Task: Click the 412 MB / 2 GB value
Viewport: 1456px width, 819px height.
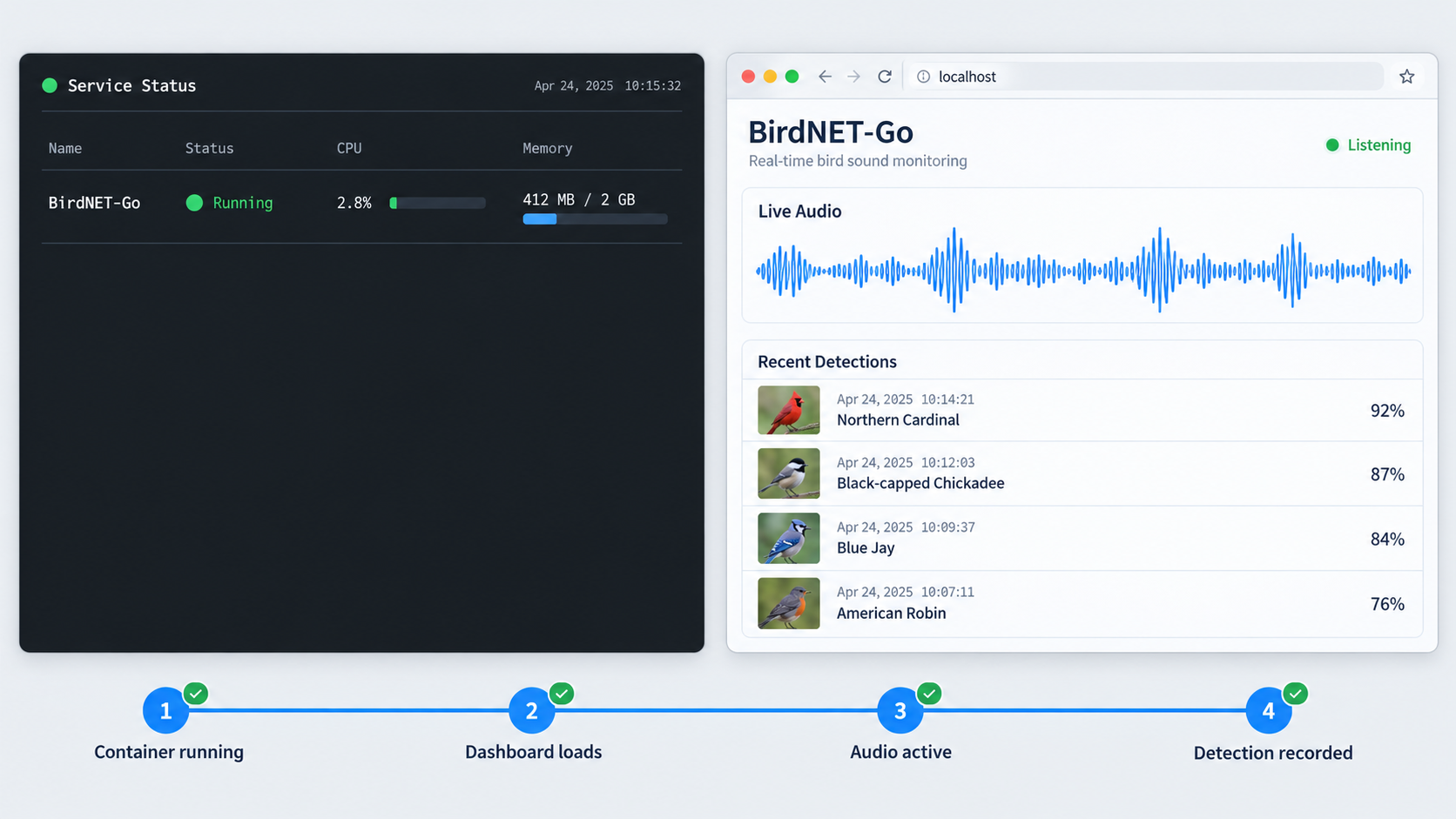Action: tap(579, 199)
